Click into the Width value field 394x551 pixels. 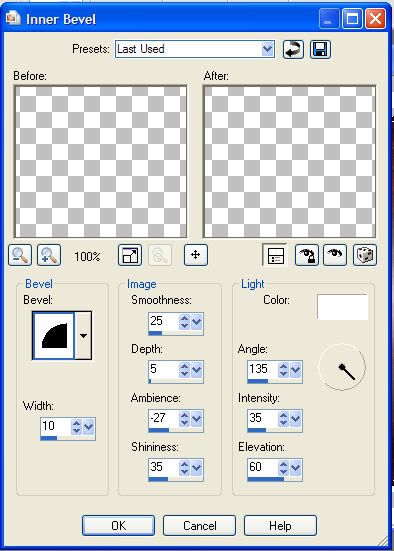tap(55, 426)
